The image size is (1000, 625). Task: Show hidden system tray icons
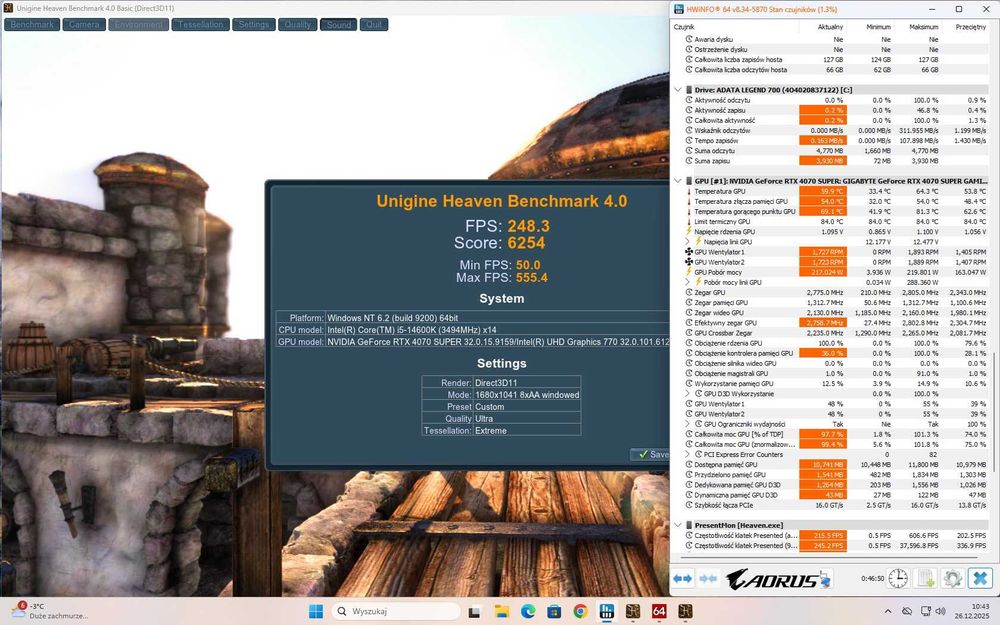[888, 612]
